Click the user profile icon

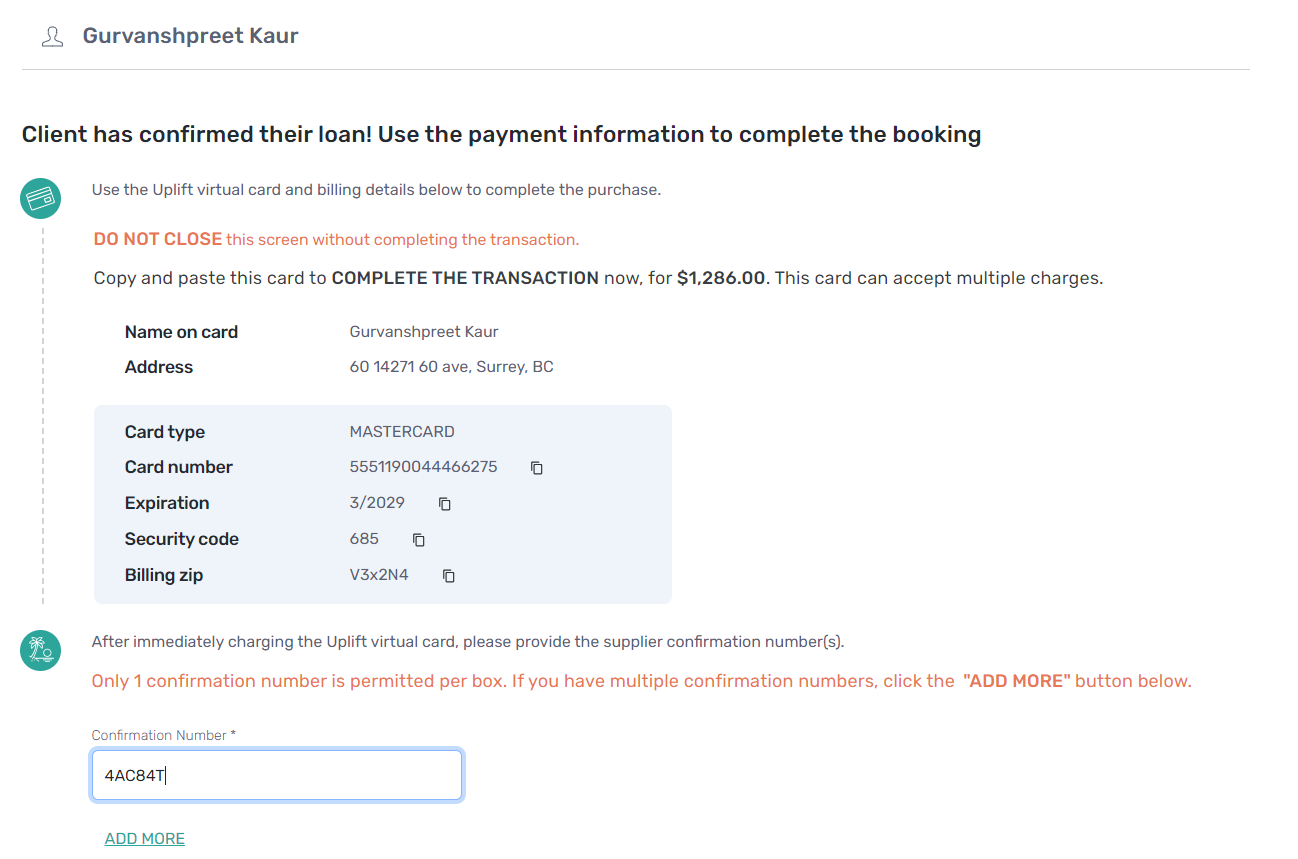pyautogui.click(x=51, y=37)
